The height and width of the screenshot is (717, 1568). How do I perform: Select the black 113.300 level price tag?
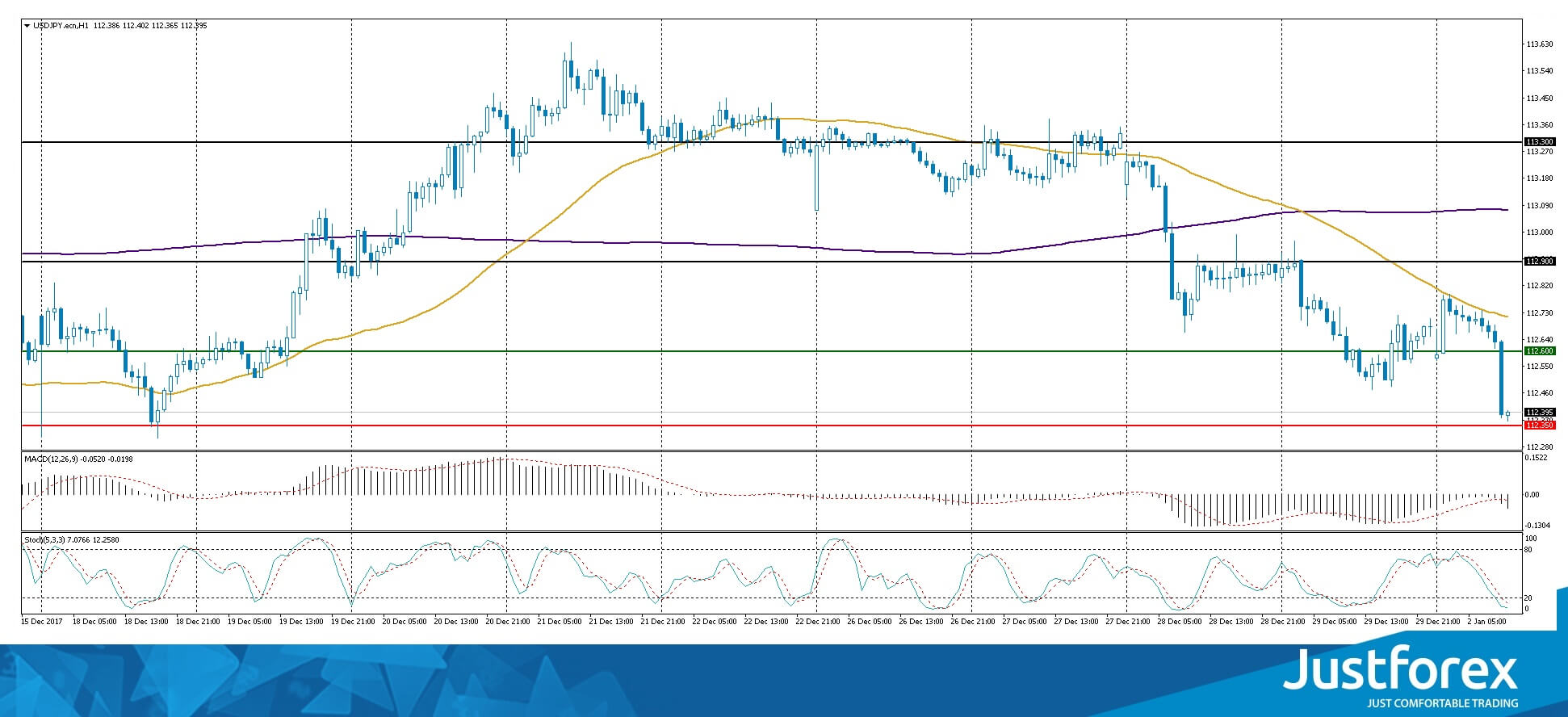click(x=1539, y=142)
